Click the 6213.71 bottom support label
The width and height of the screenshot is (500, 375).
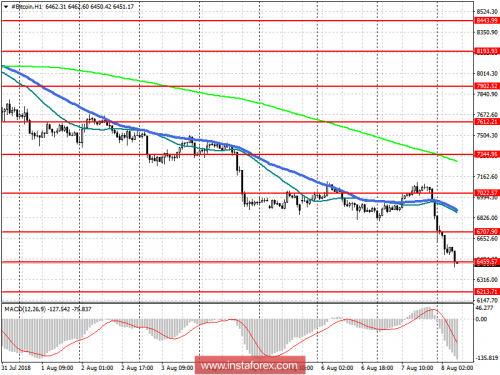tap(487, 292)
